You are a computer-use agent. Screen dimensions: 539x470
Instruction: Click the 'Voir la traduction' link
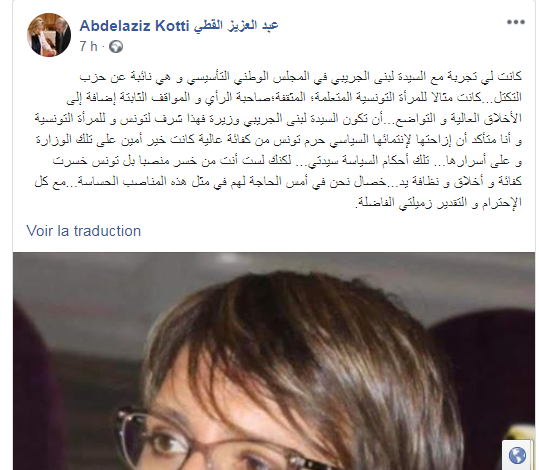pos(84,231)
